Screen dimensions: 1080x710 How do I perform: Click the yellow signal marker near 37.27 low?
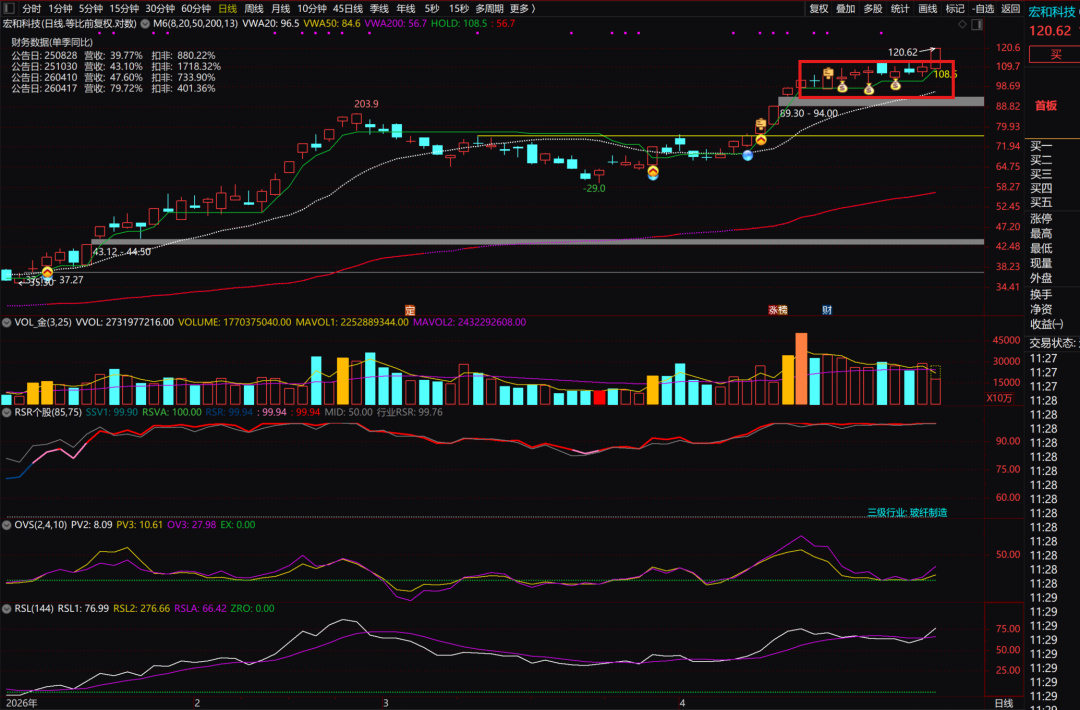point(48,273)
